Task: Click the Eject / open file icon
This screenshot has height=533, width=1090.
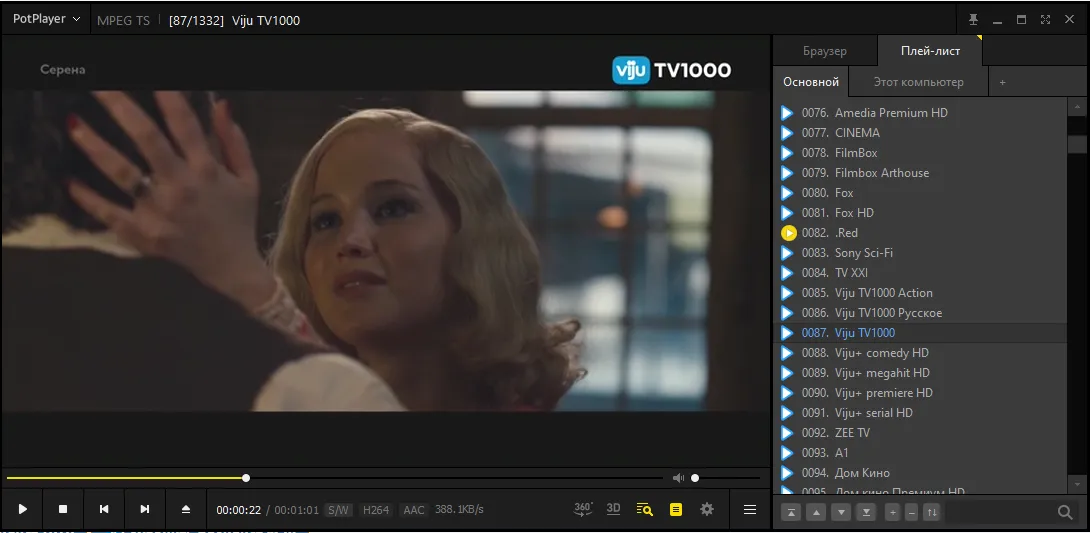Action: (x=186, y=509)
